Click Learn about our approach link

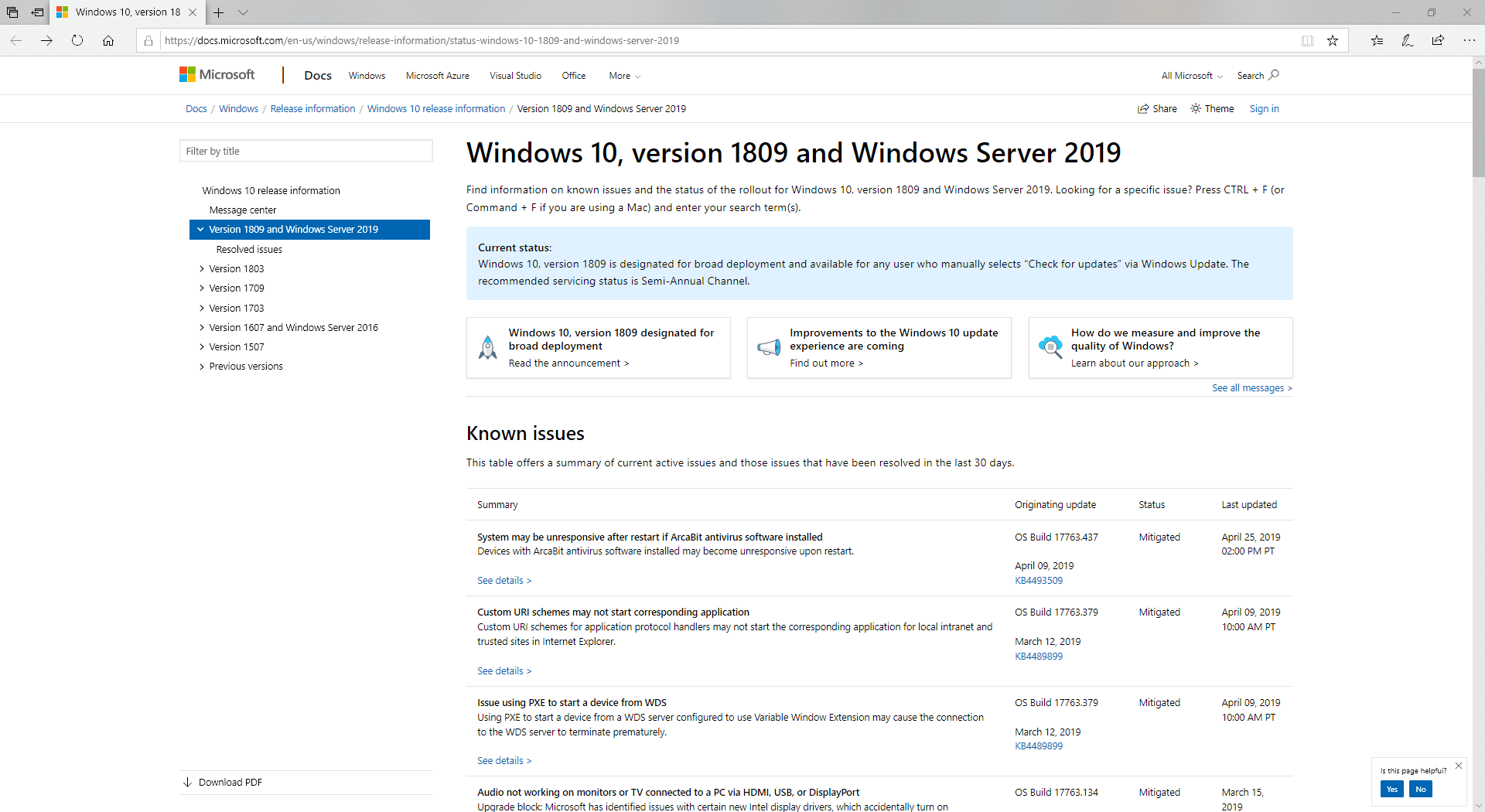pos(1135,363)
